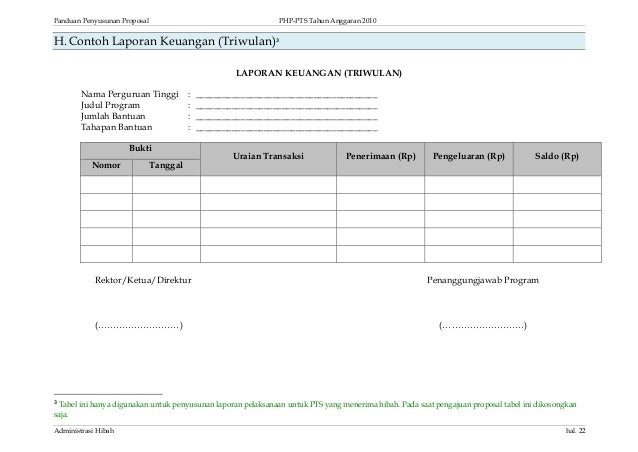Click the green footnote text about Tabel

(315, 409)
